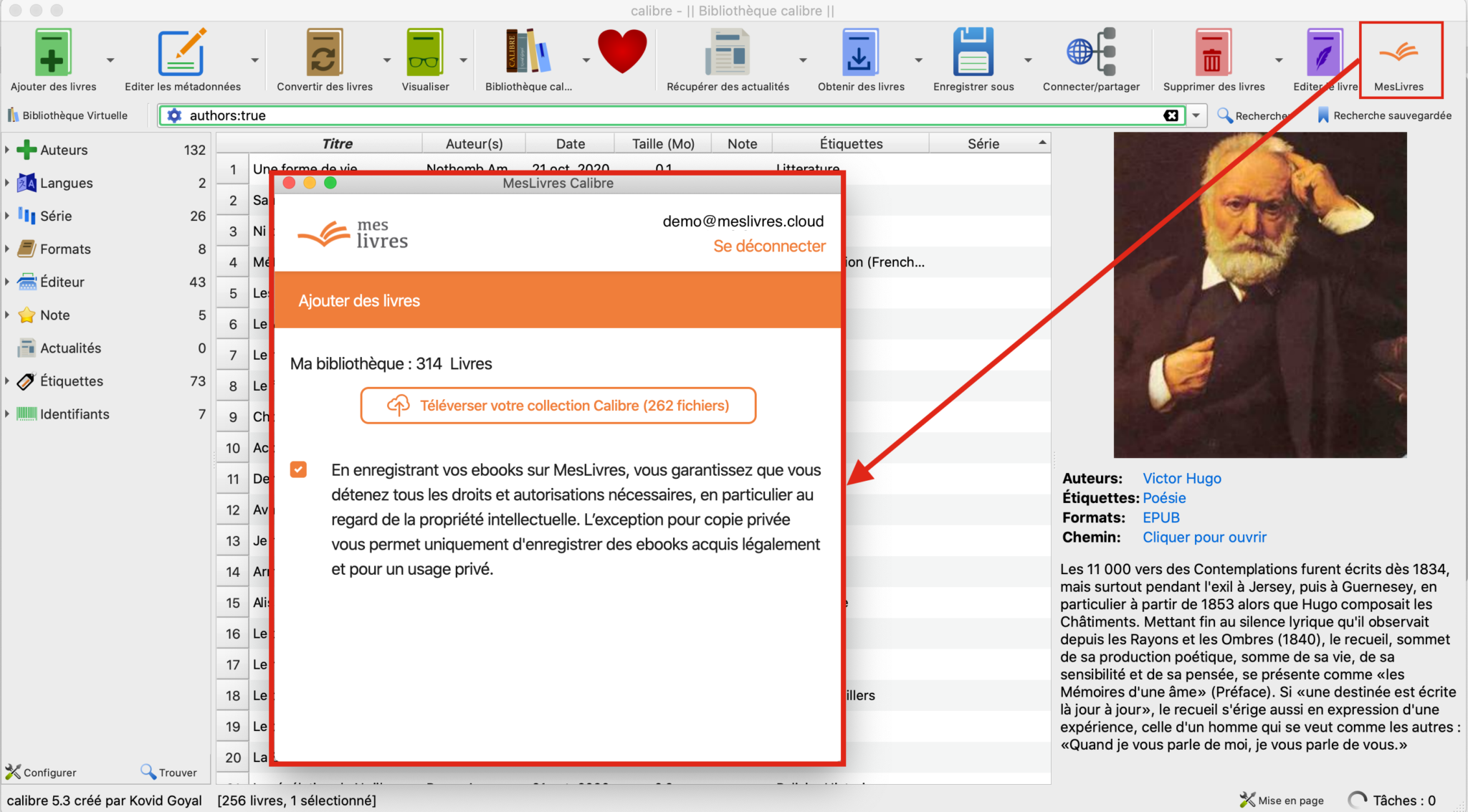Image resolution: width=1468 pixels, height=812 pixels.
Task: Click the Tâches jobs spinner
Action: coord(1357,800)
